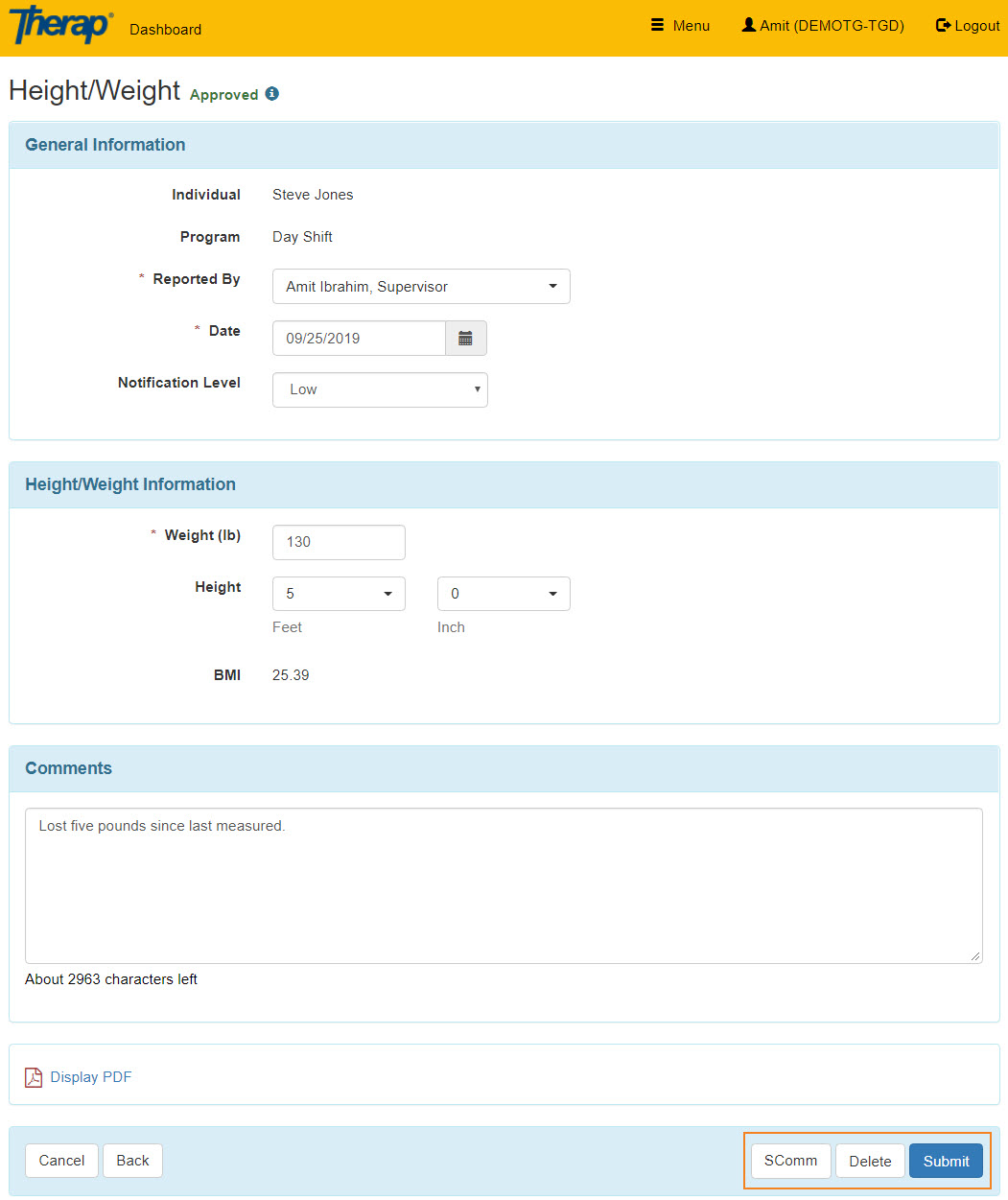Screen dimensions: 1008x1200
Task: Click into the Date field 09/25/2019
Action: click(x=359, y=339)
